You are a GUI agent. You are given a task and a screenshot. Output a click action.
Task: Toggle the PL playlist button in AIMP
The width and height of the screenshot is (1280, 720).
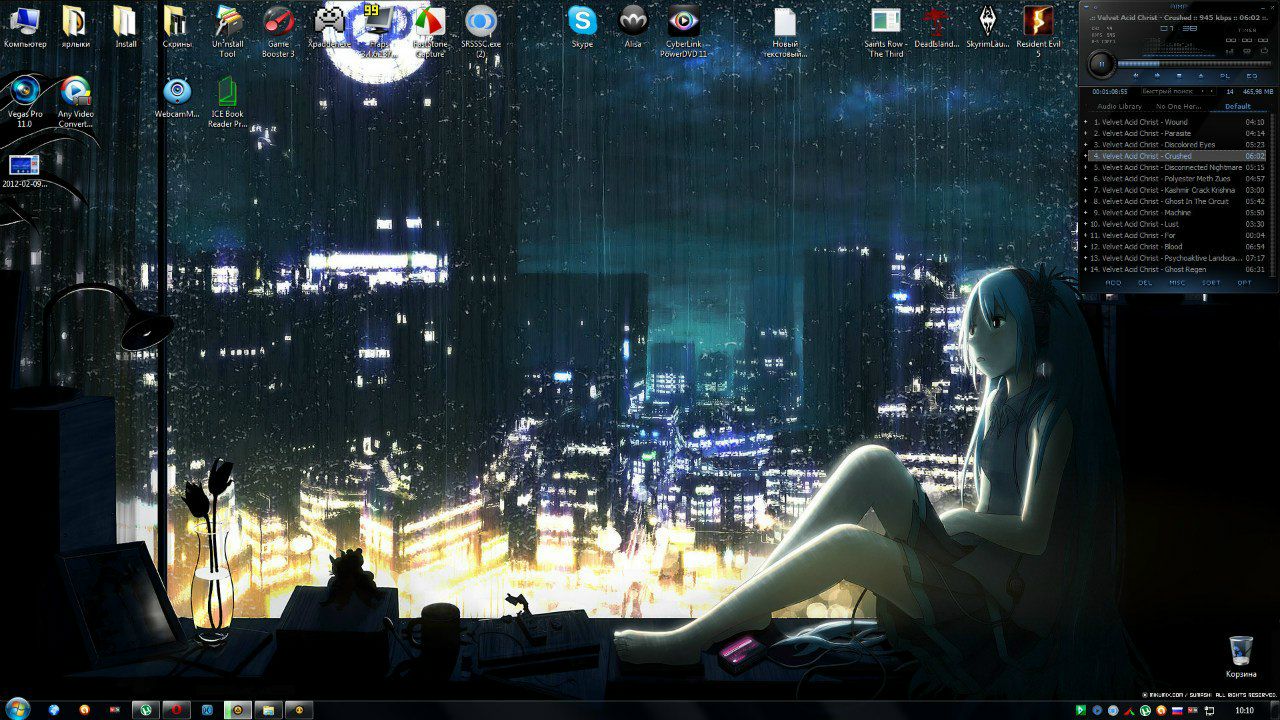coord(1225,76)
